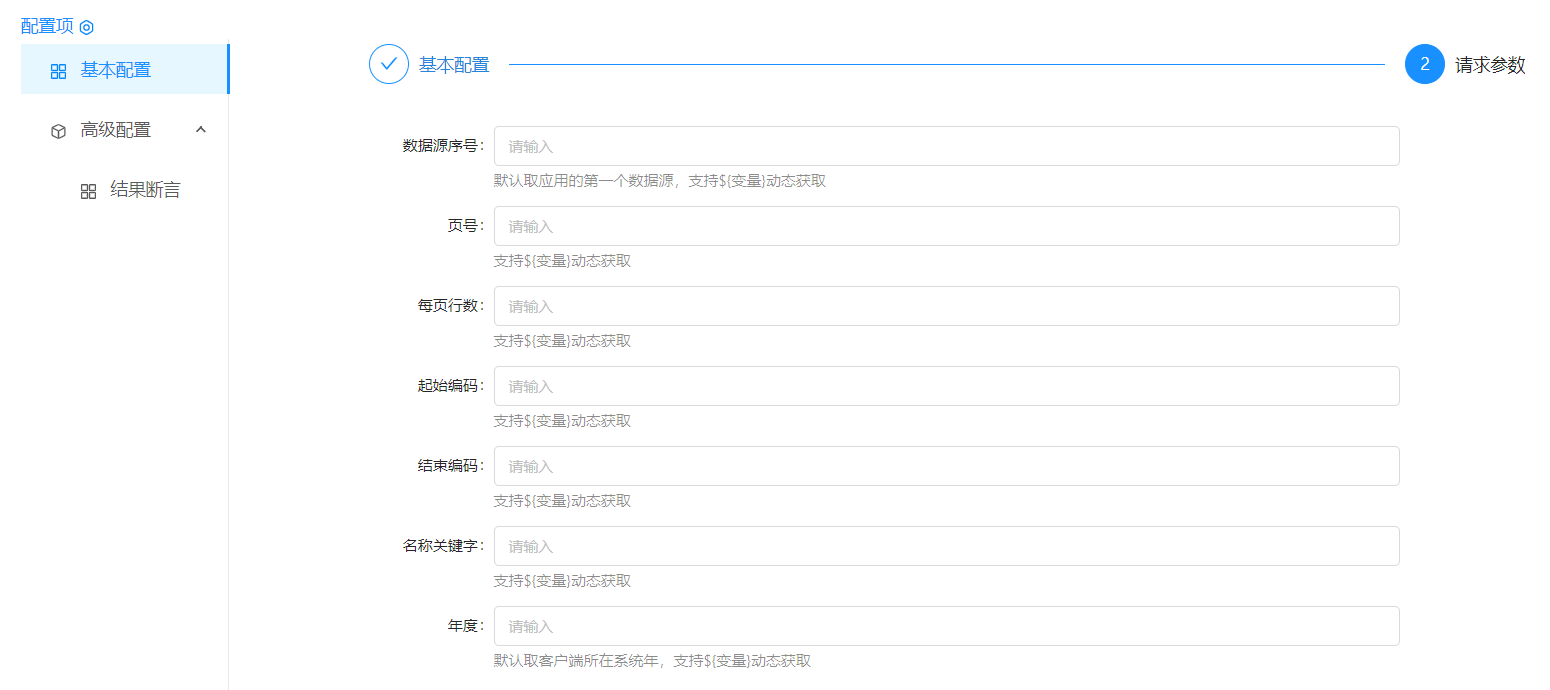Open the 结果断言 submenu item
Screen dimensions: 1550x690
point(145,190)
